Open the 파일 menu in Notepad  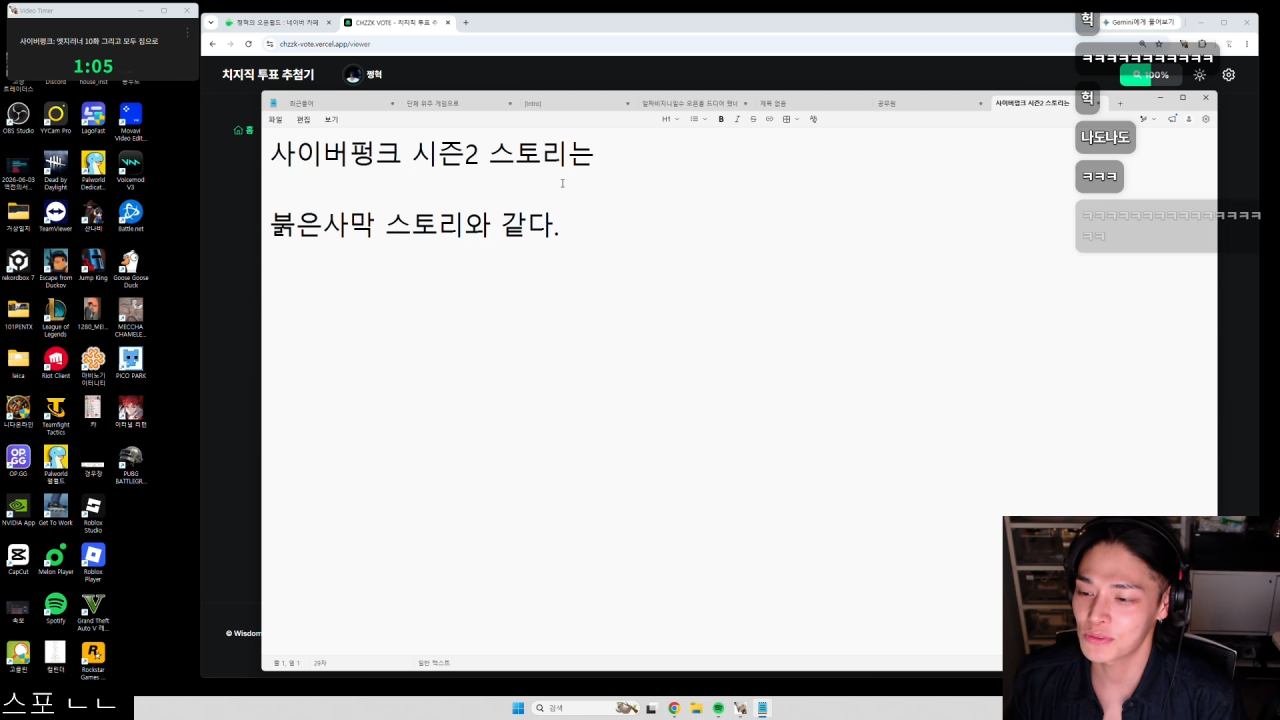tap(275, 119)
